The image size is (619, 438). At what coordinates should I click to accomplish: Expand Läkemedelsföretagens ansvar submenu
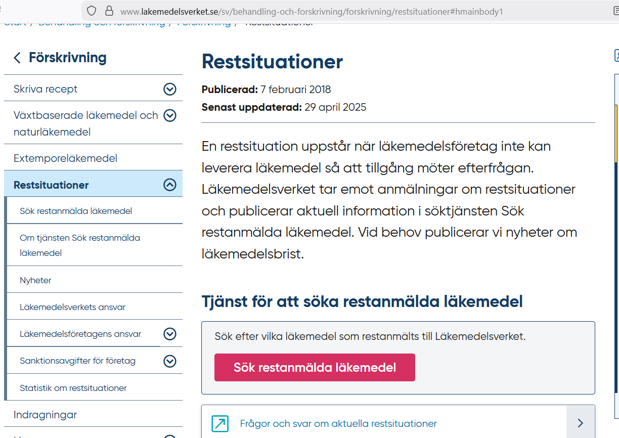pyautogui.click(x=170, y=334)
